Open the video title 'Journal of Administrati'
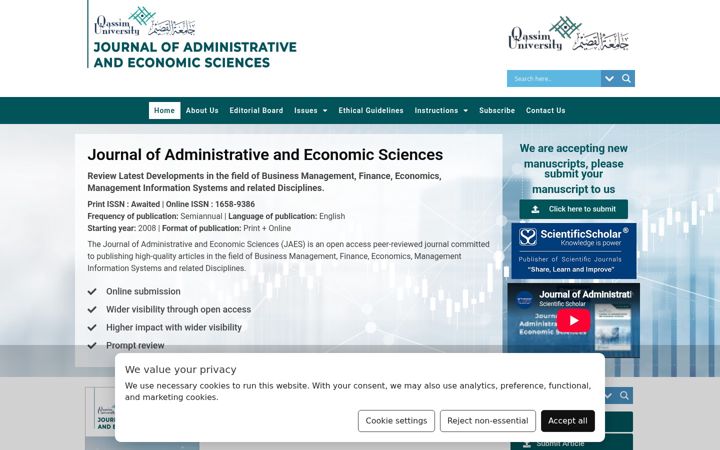 (x=585, y=295)
